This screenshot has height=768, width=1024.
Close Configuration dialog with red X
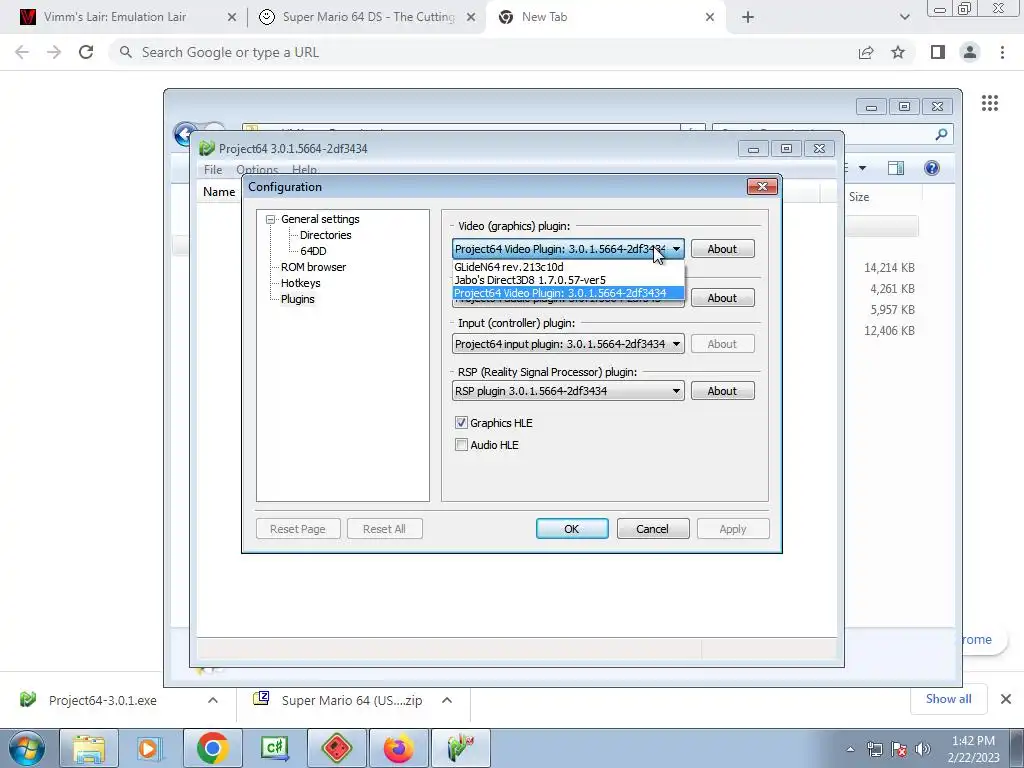tap(762, 187)
